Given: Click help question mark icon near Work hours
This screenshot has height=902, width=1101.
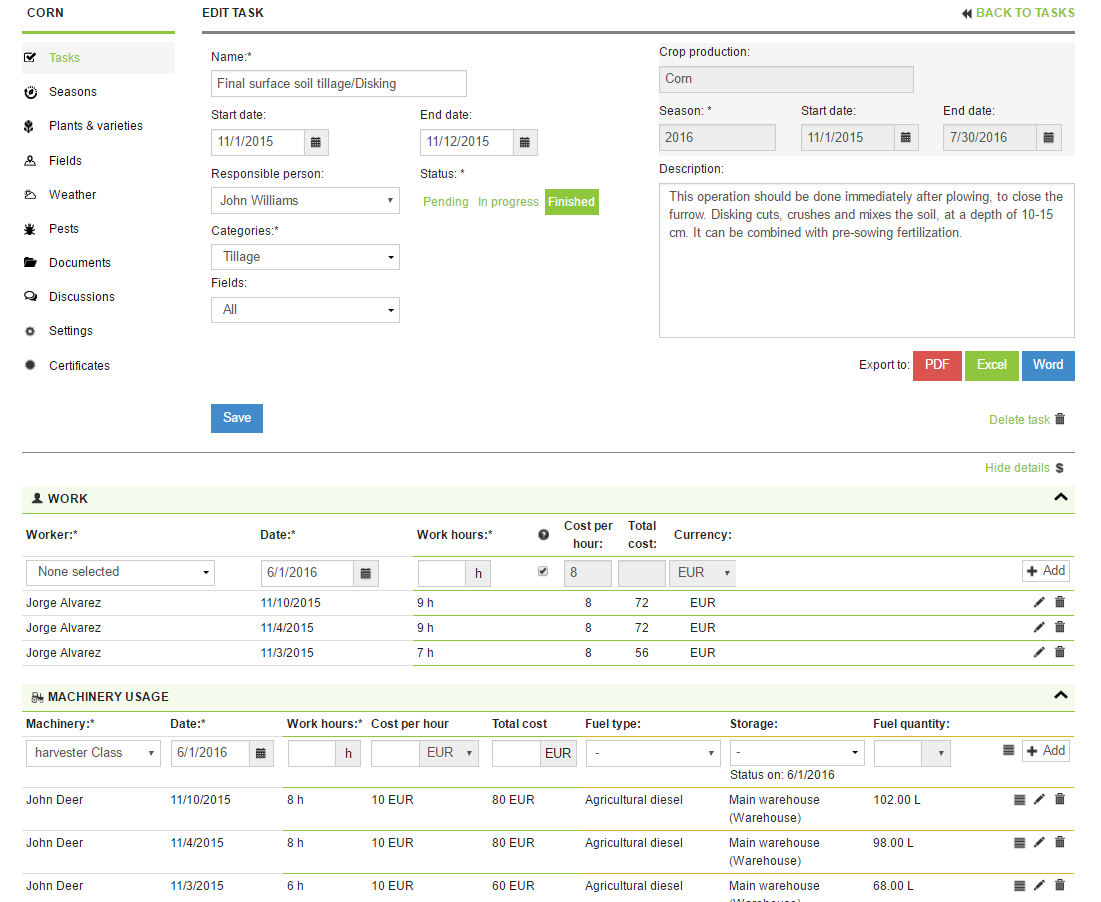Looking at the screenshot, I should [x=543, y=535].
